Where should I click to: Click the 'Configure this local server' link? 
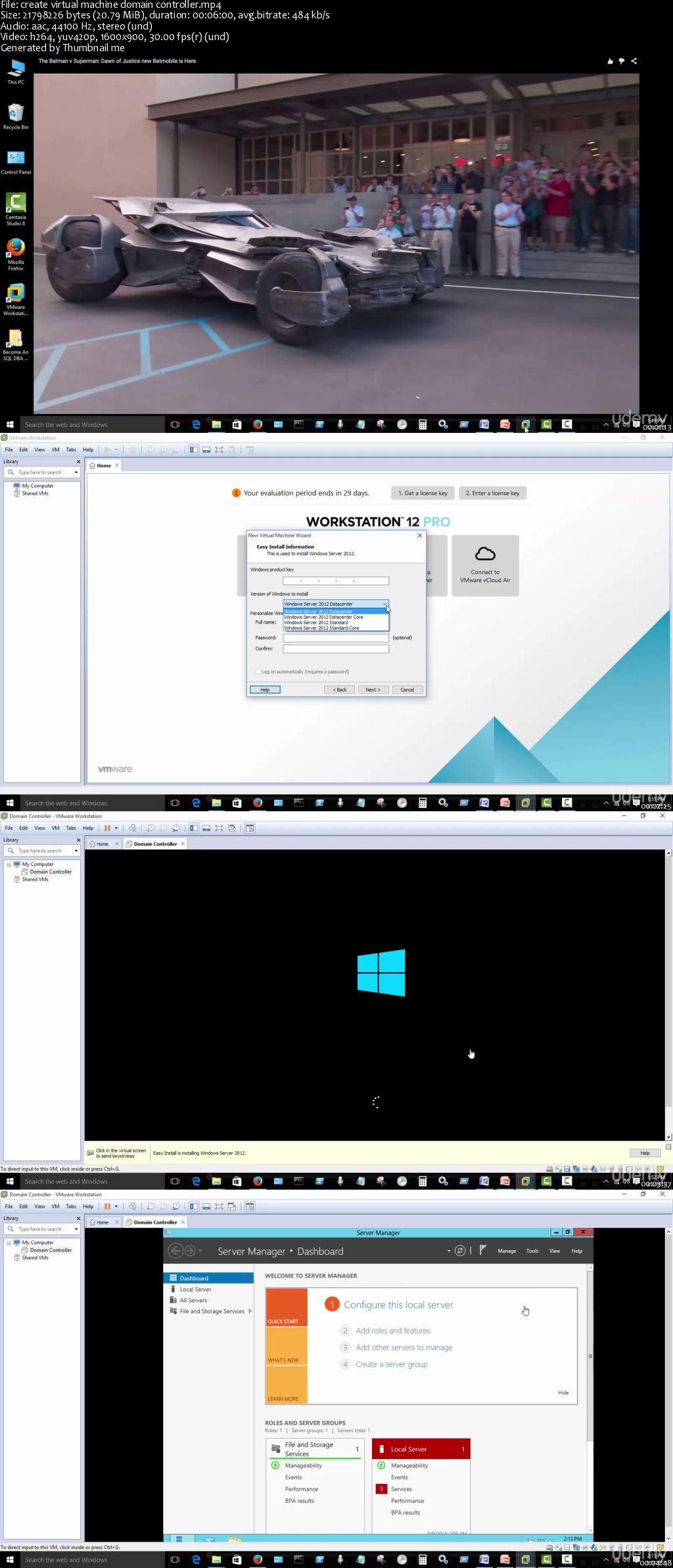click(x=398, y=1305)
